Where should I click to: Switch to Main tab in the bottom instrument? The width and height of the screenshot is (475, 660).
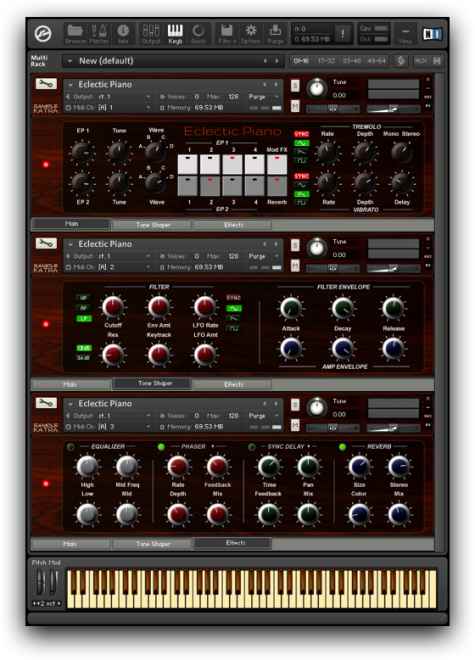[70, 544]
